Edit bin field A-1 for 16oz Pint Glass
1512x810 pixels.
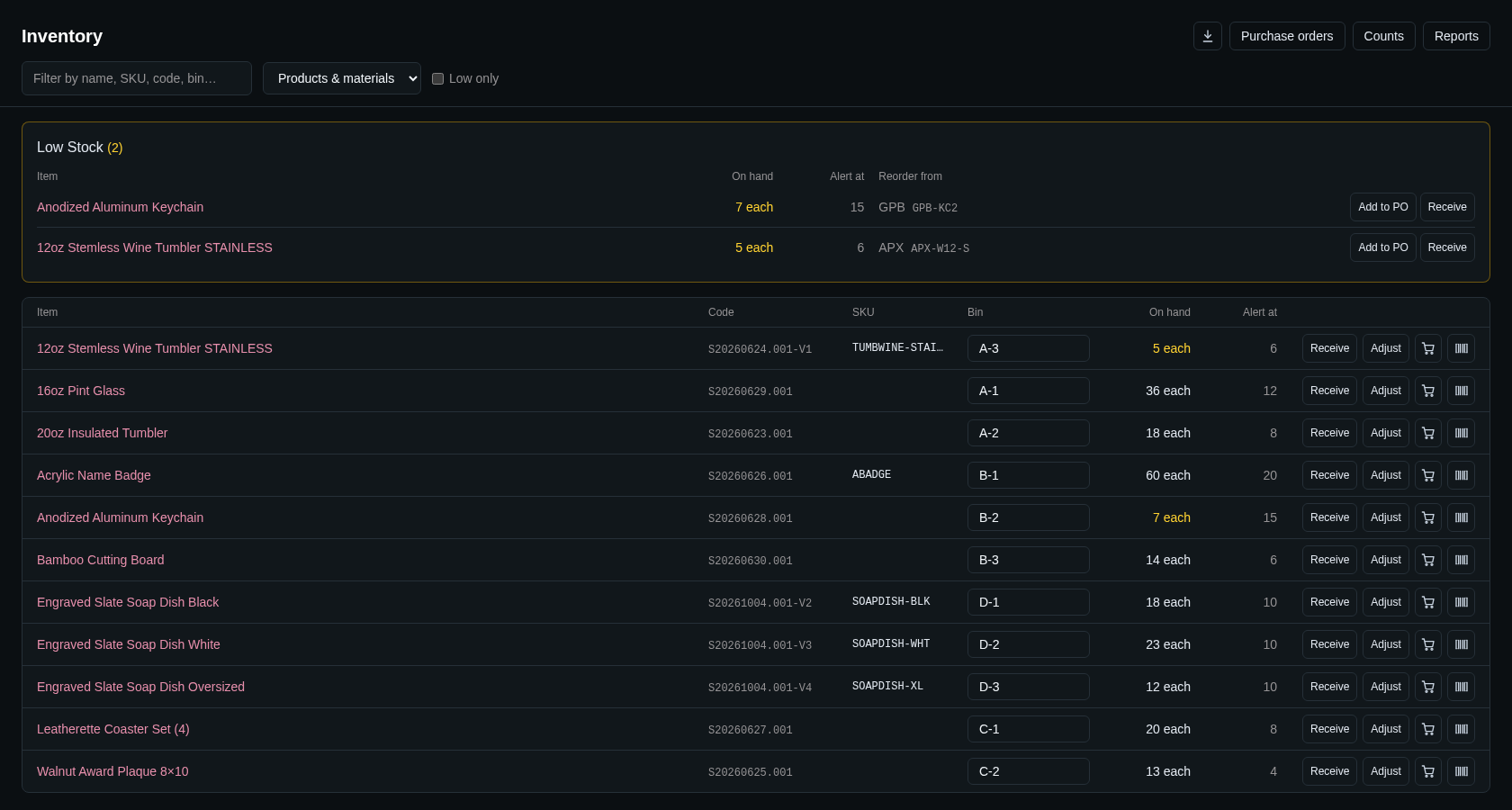pyautogui.click(x=1029, y=391)
